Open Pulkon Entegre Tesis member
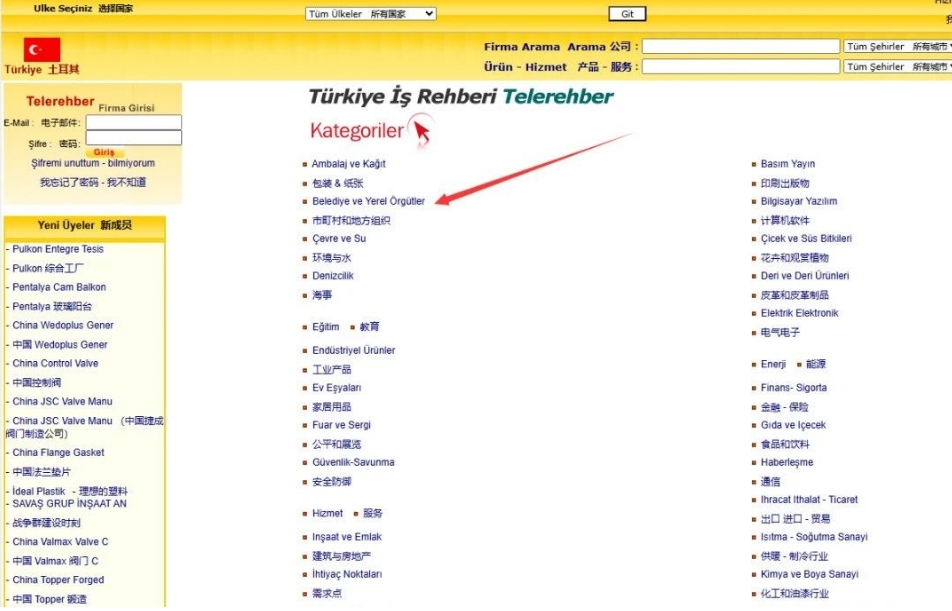The height and width of the screenshot is (611, 952). click(x=58, y=249)
